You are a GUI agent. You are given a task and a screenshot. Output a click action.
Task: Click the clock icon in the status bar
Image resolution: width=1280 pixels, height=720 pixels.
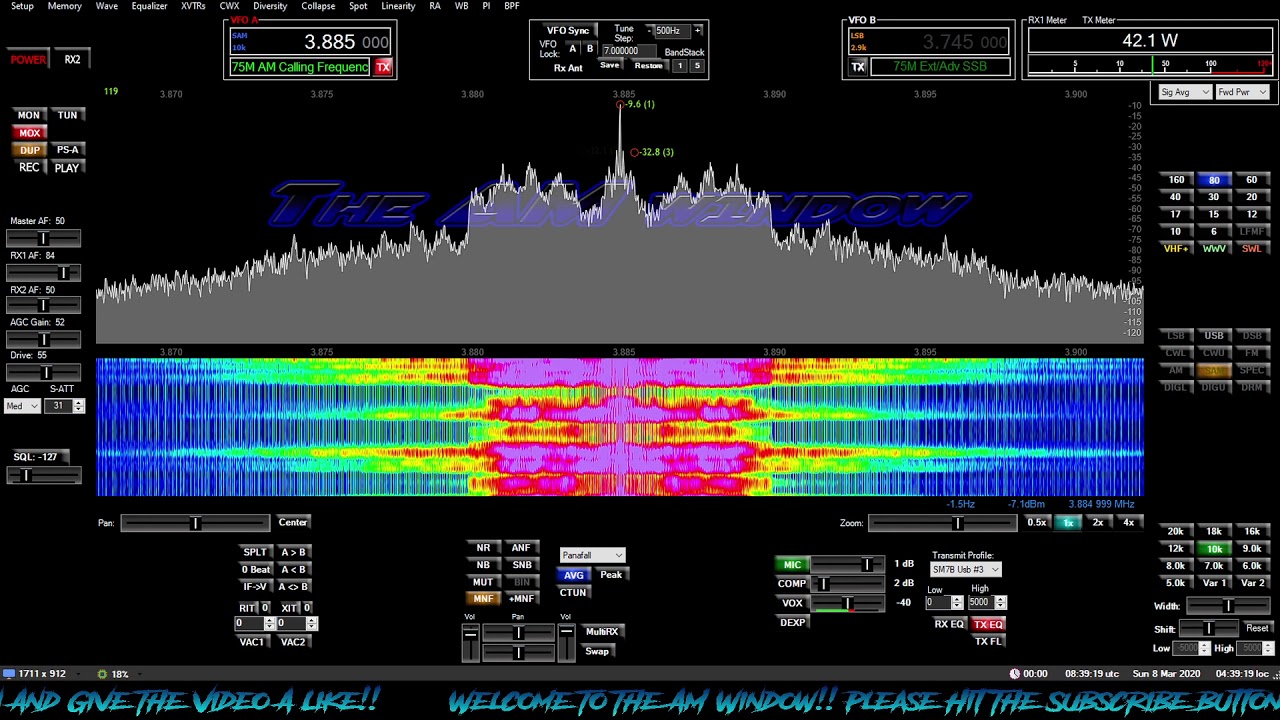point(1015,674)
